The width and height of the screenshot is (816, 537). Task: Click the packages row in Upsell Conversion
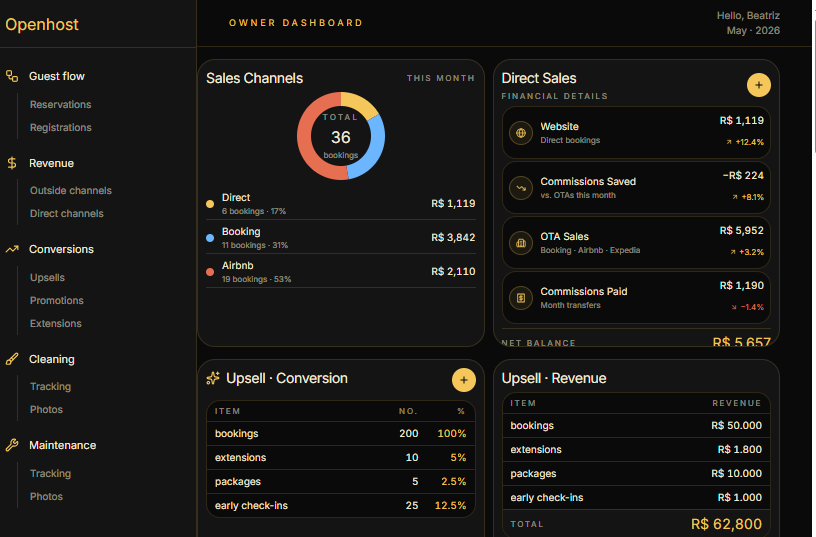coord(341,481)
